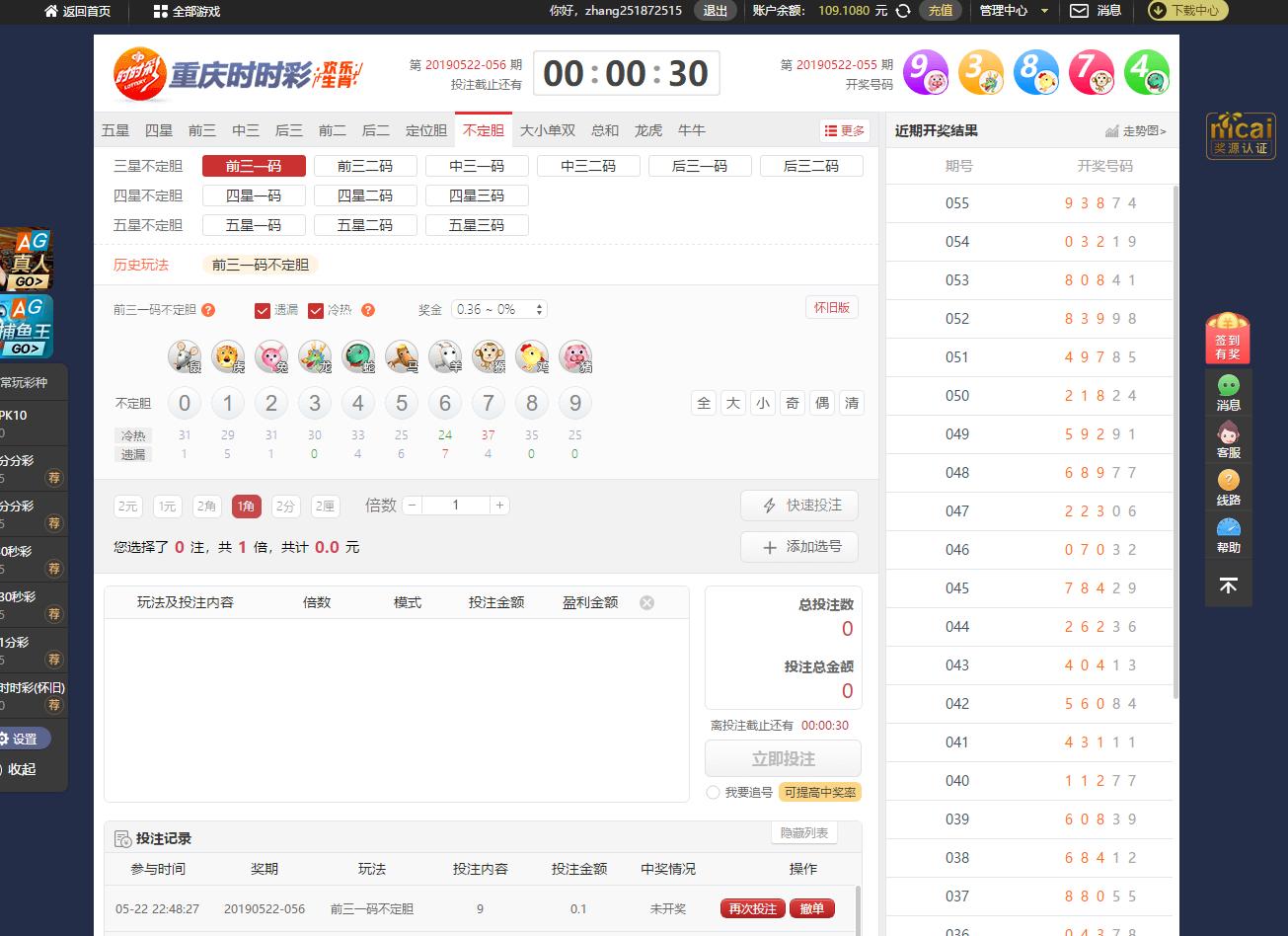Screen dimensions: 1288x936
Task: Expand the 更多 play types menu
Action: (844, 130)
